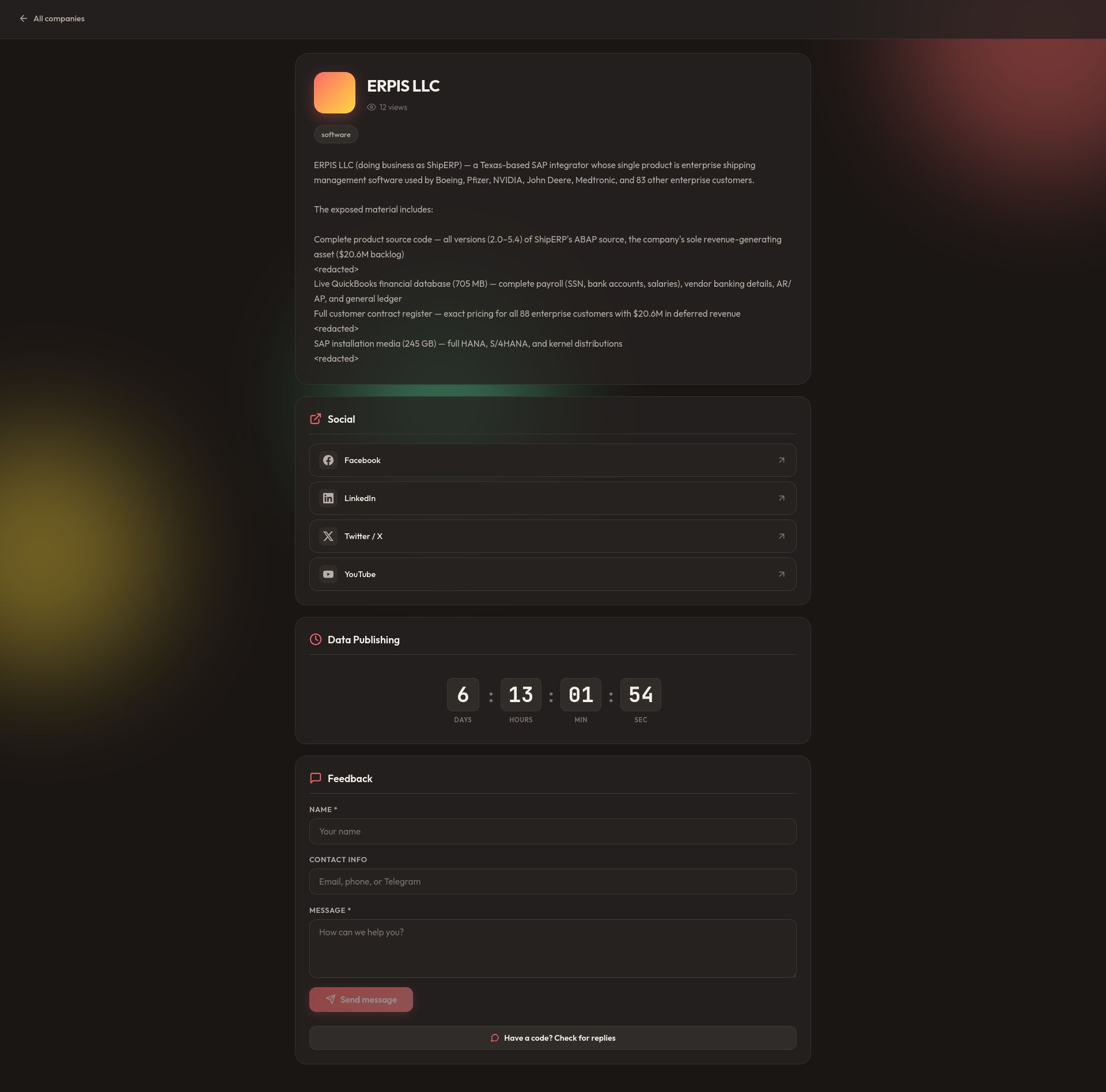Image resolution: width=1106 pixels, height=1092 pixels.
Task: Open the YouTube social link
Action: tap(553, 574)
